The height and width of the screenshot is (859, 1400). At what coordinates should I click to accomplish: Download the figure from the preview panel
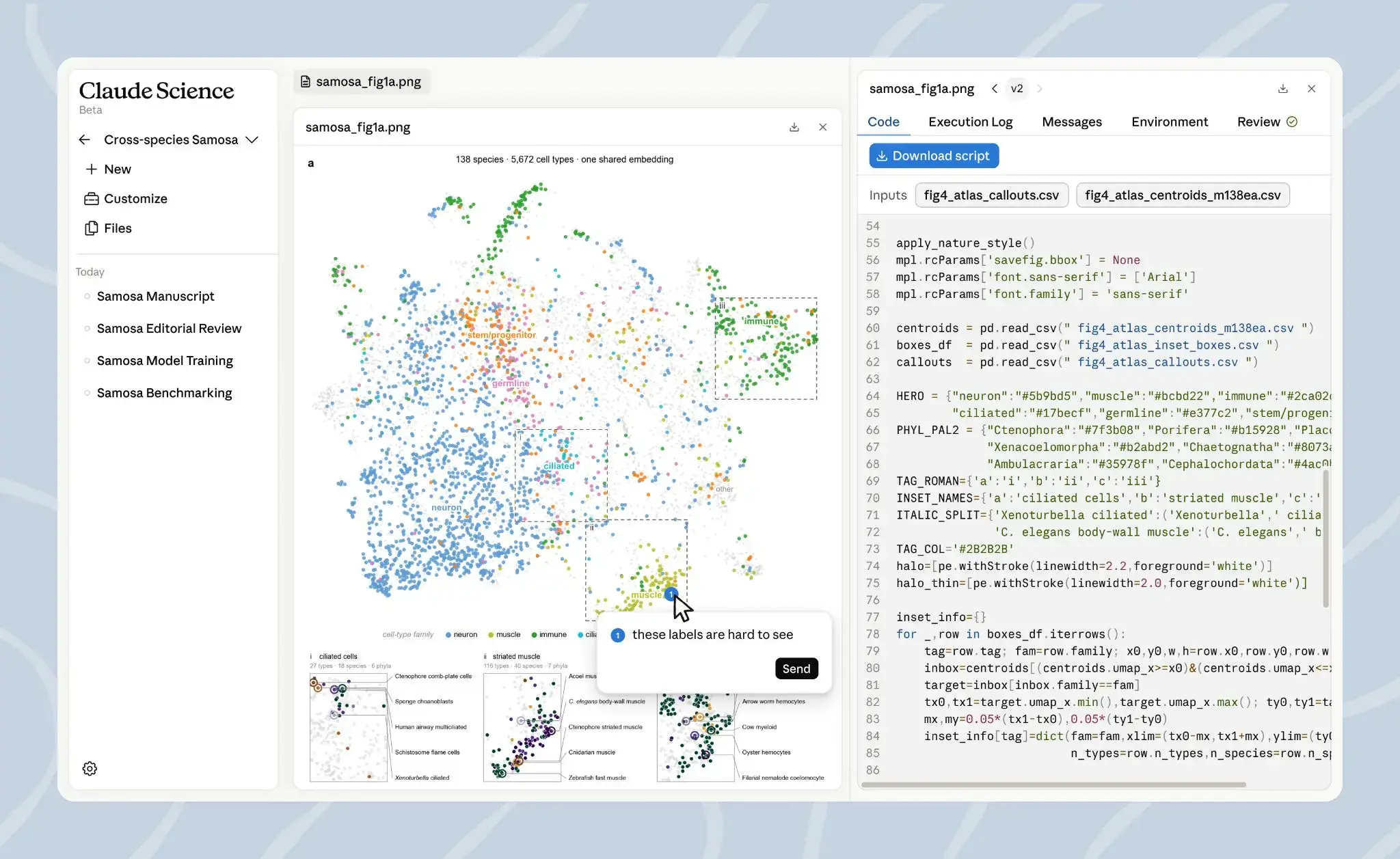point(794,127)
